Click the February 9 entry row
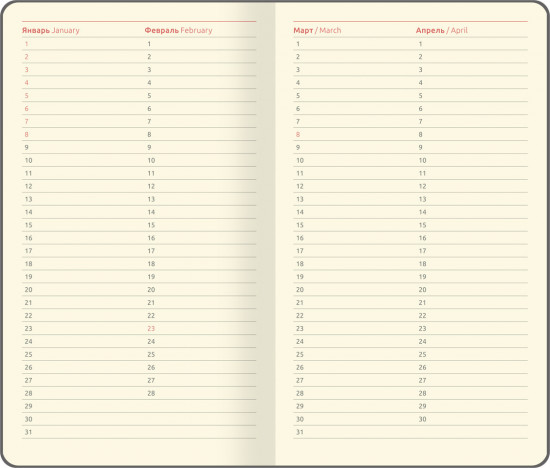The image size is (550, 468). [x=200, y=147]
